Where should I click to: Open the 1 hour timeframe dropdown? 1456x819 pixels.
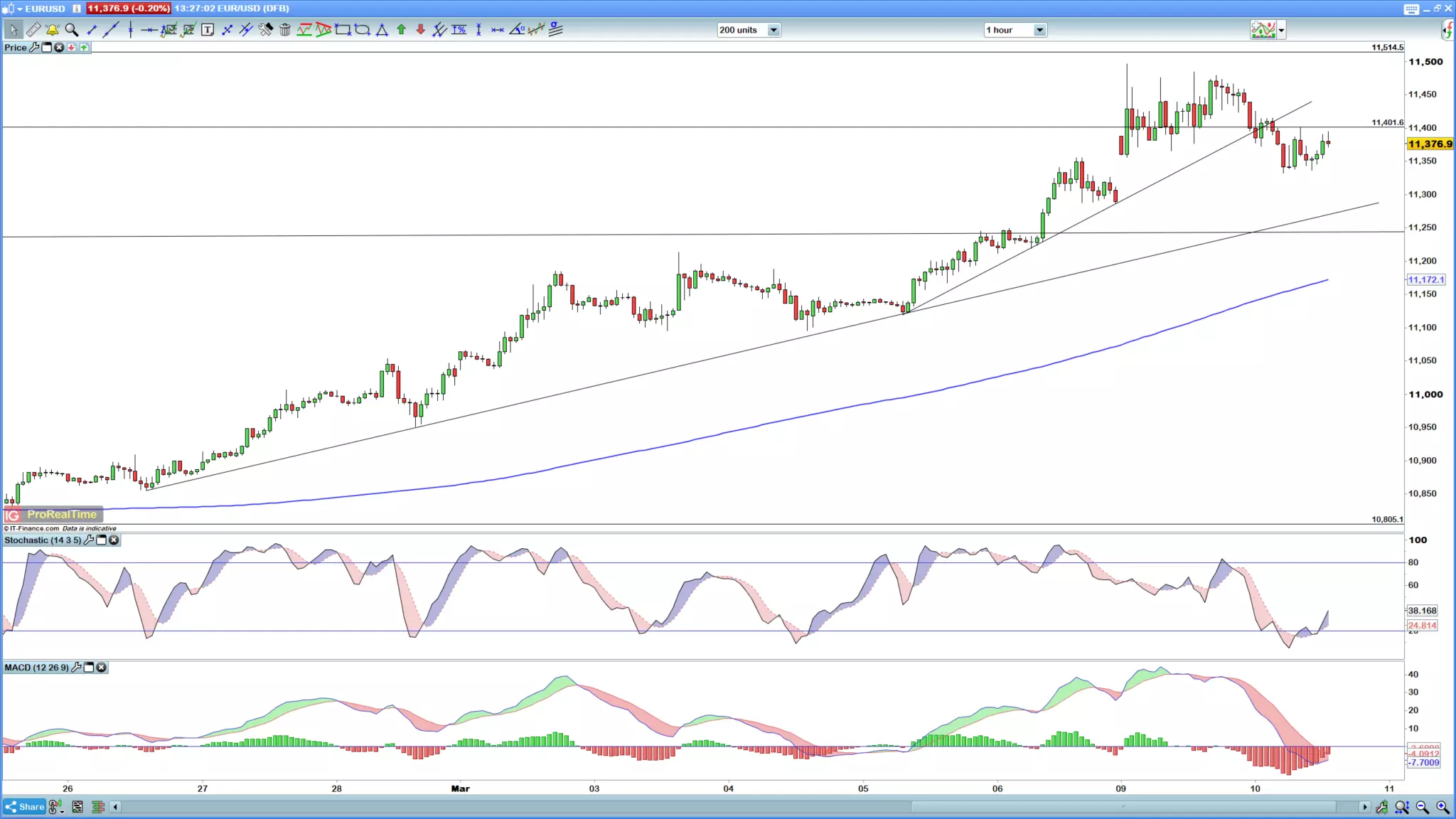click(1015, 30)
